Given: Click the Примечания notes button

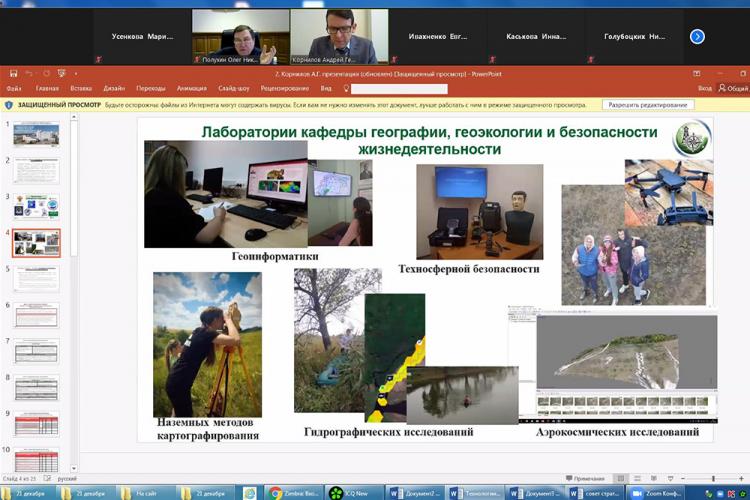Looking at the screenshot, I should [585, 478].
